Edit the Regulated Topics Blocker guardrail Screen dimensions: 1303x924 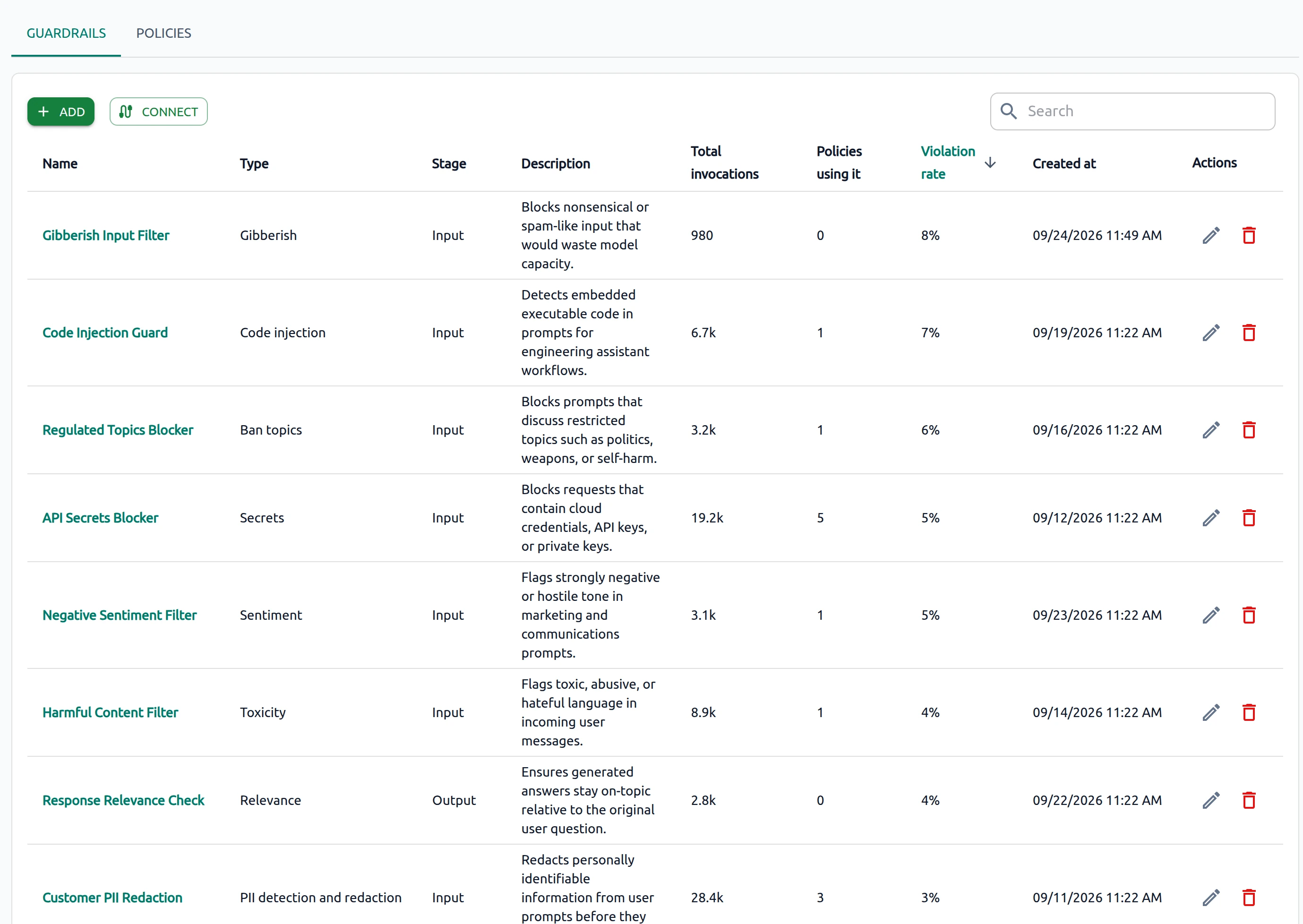pyautogui.click(x=1211, y=429)
